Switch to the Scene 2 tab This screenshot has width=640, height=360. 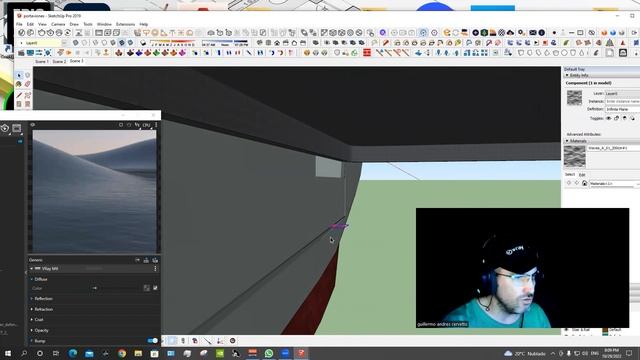click(x=59, y=62)
